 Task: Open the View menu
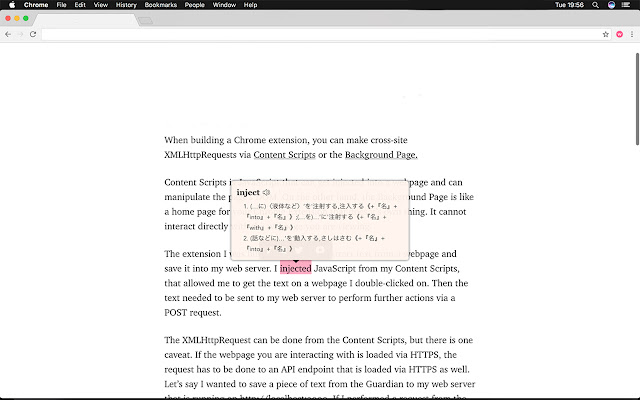pos(101,5)
